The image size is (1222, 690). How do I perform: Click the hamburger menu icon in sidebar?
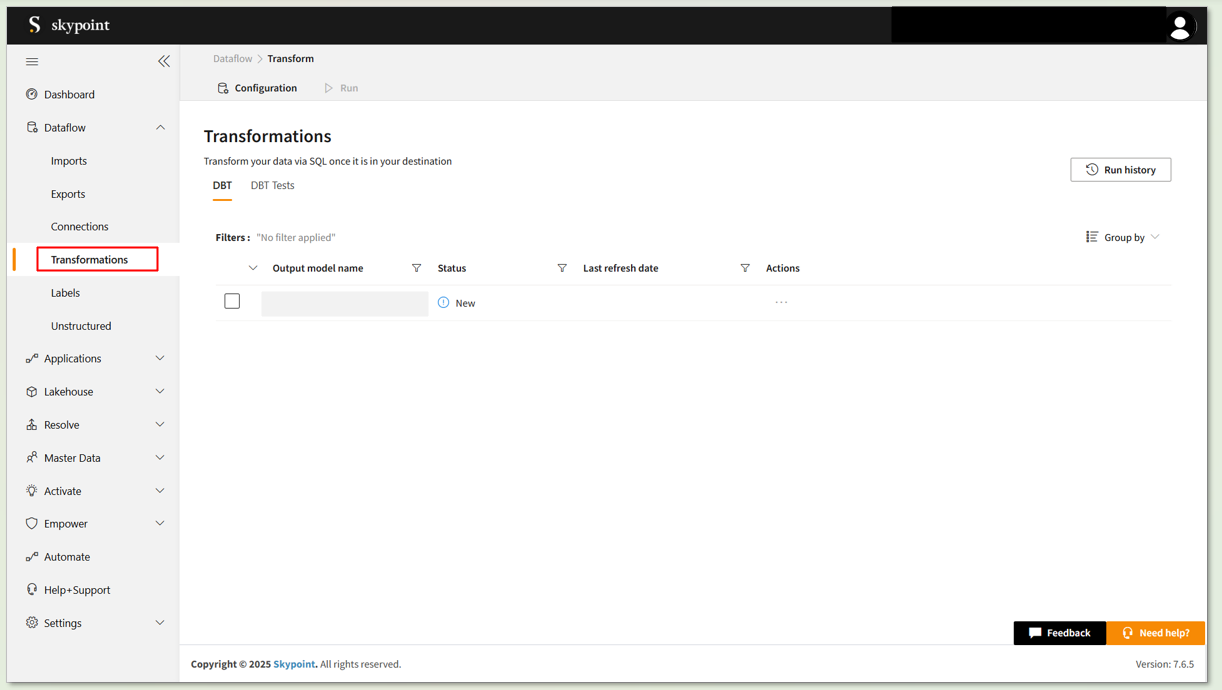[32, 62]
